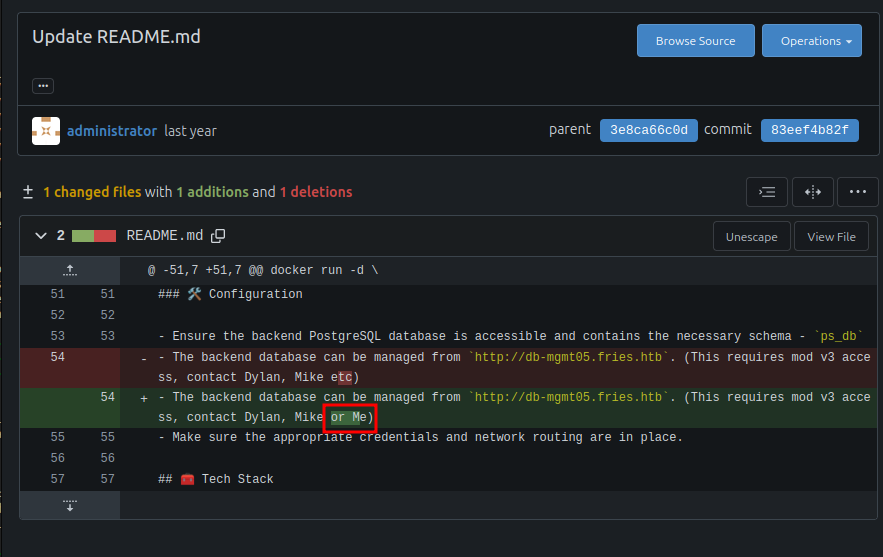
Task: Click the added line 54 number
Action: click(x=107, y=397)
